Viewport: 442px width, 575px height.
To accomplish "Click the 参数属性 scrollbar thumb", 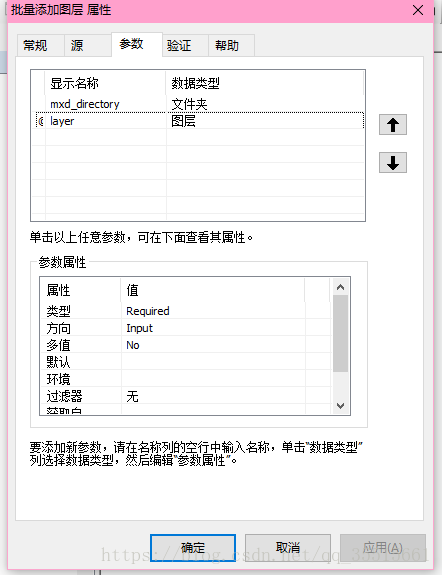I will pos(340,334).
